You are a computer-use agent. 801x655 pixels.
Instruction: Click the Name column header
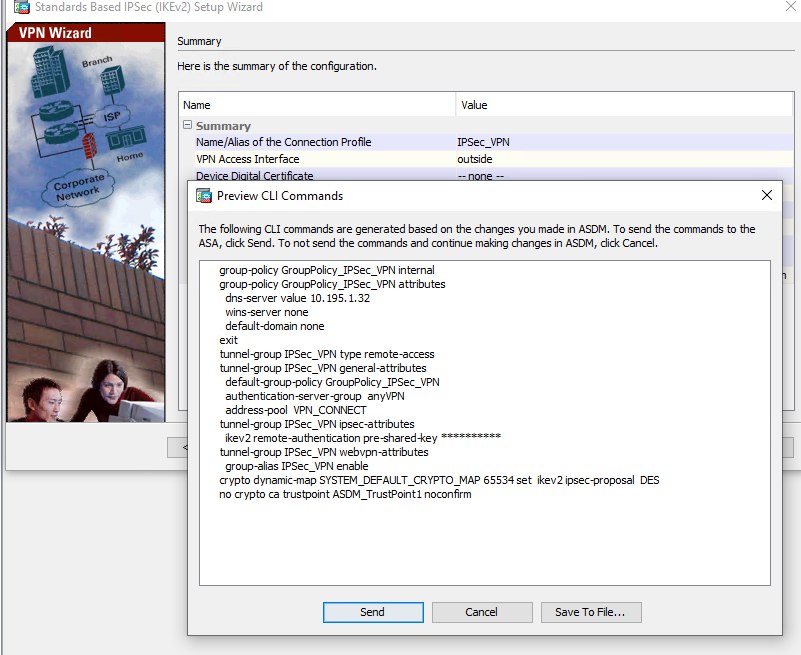(317, 105)
